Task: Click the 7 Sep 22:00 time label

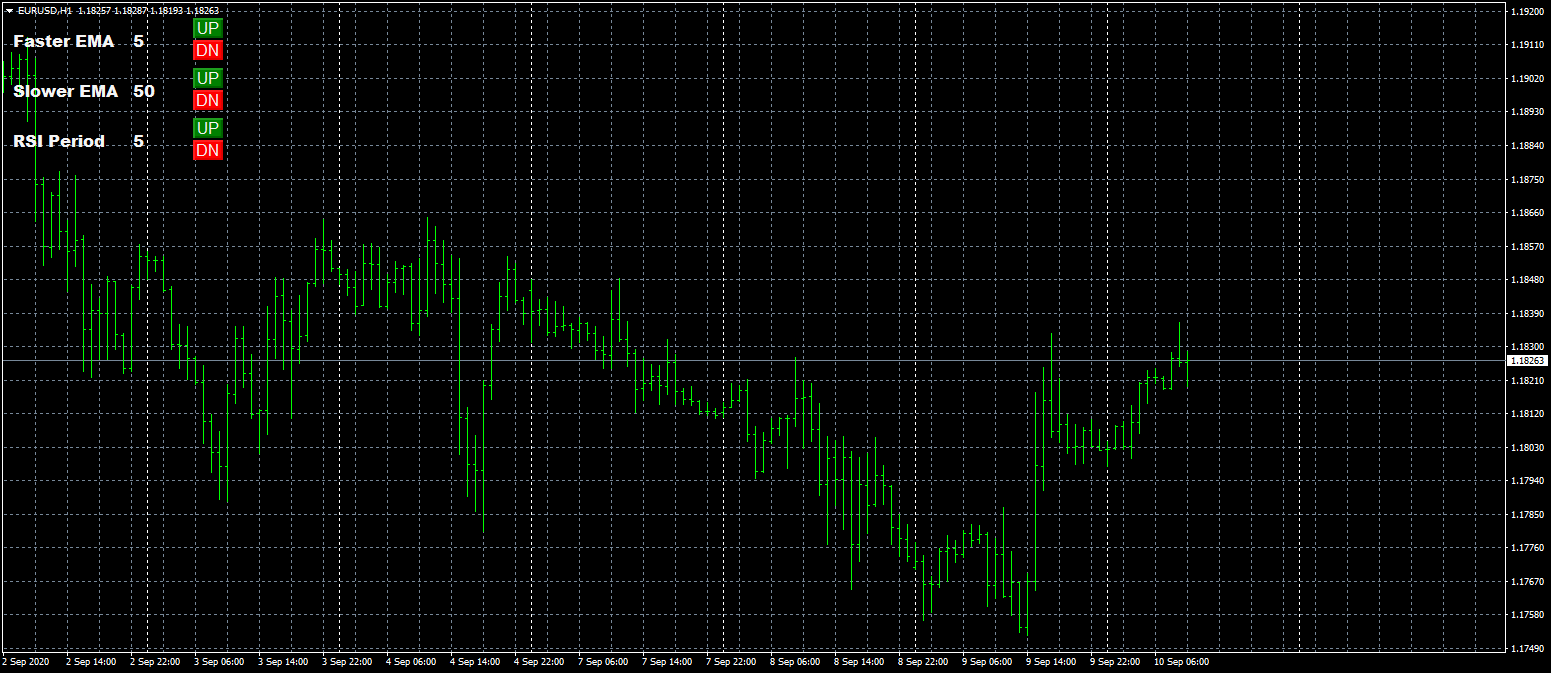Action: [730, 661]
